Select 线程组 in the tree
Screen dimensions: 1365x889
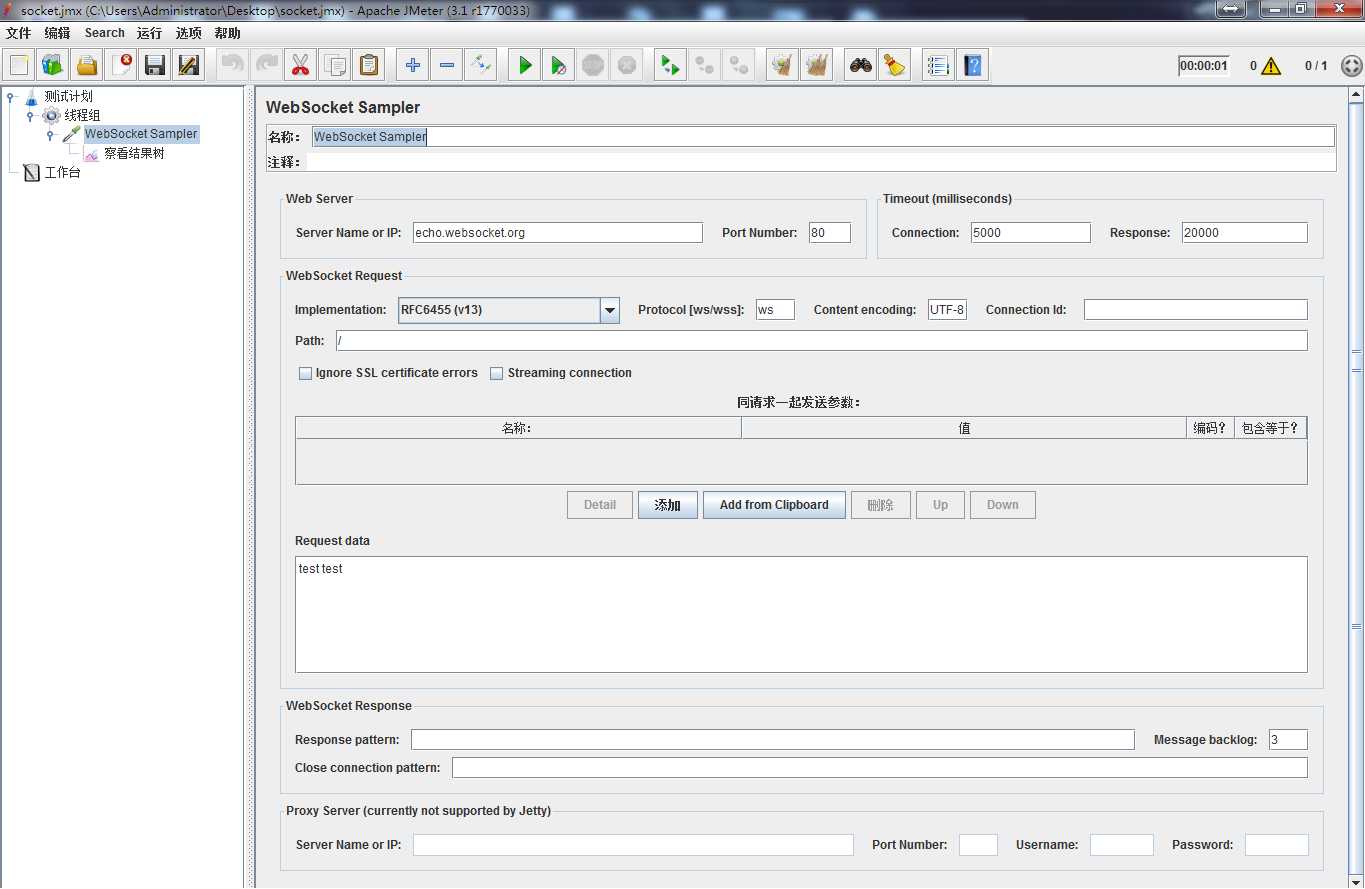(82, 116)
